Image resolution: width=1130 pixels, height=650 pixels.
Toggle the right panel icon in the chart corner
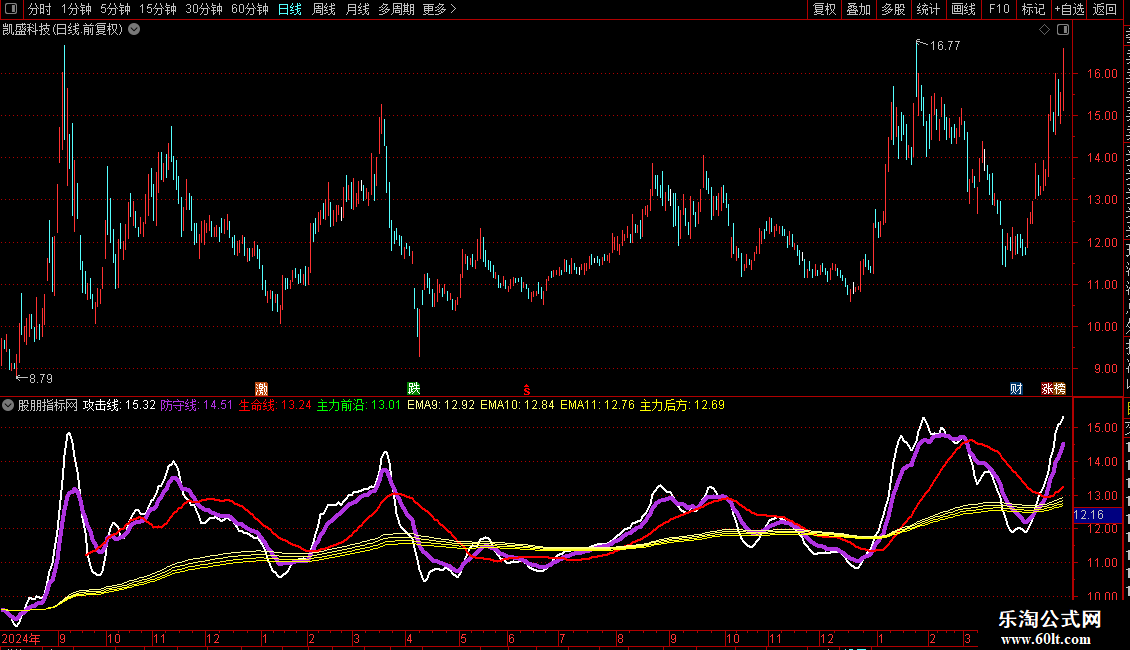(x=1063, y=30)
